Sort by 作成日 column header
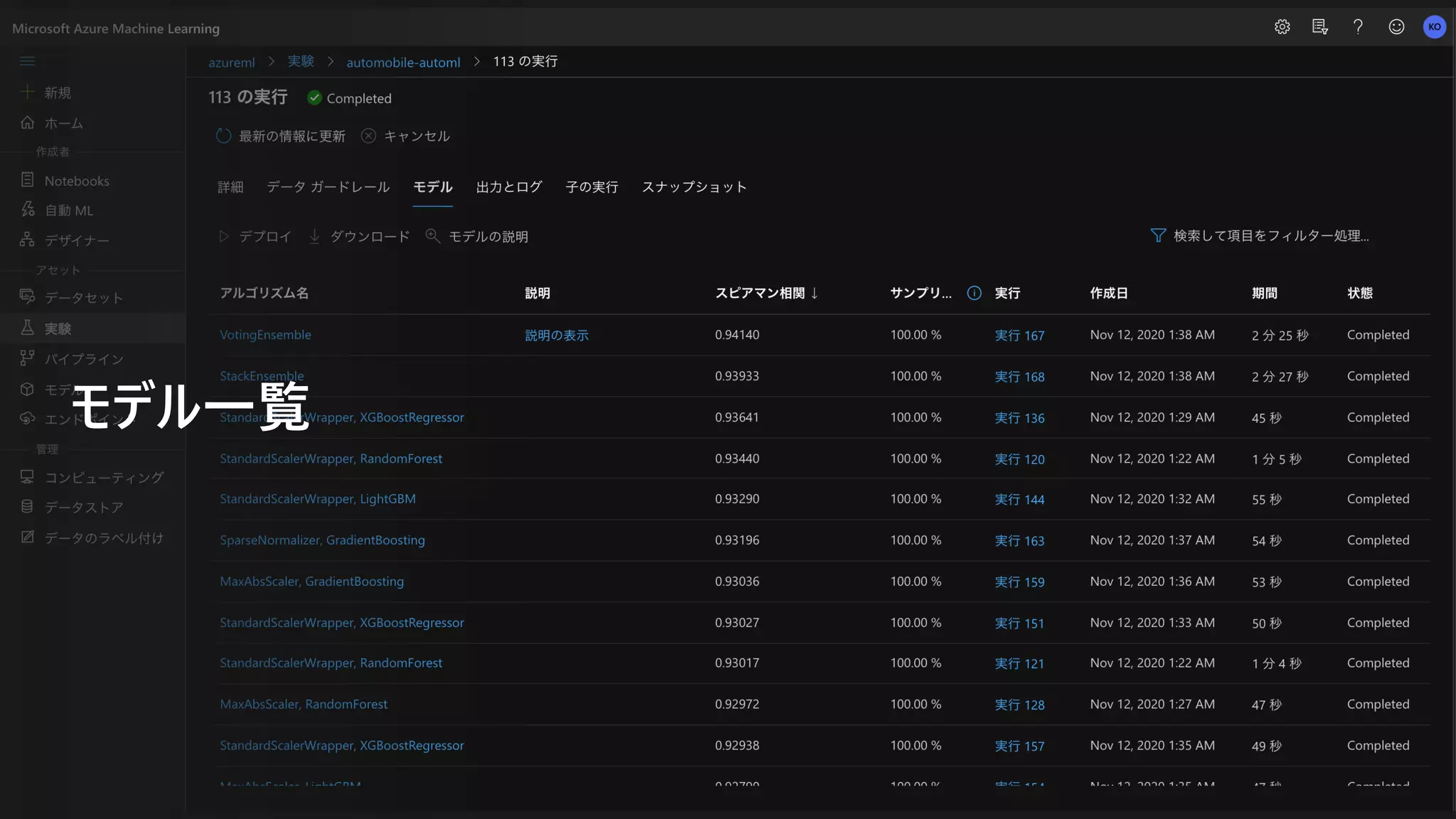Viewport: 1456px width, 819px height. [x=1108, y=293]
